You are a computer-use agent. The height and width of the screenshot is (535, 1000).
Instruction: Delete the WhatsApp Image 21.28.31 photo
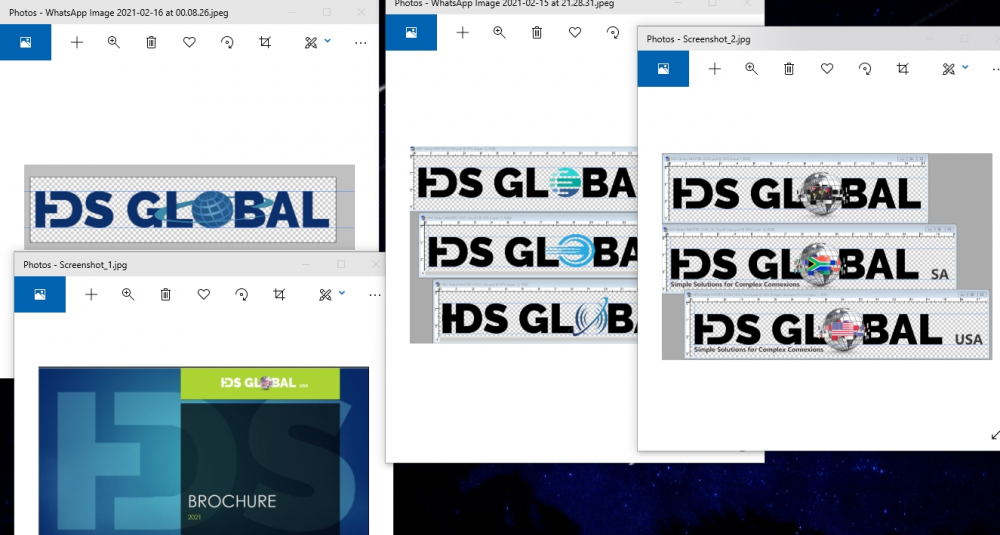click(537, 33)
